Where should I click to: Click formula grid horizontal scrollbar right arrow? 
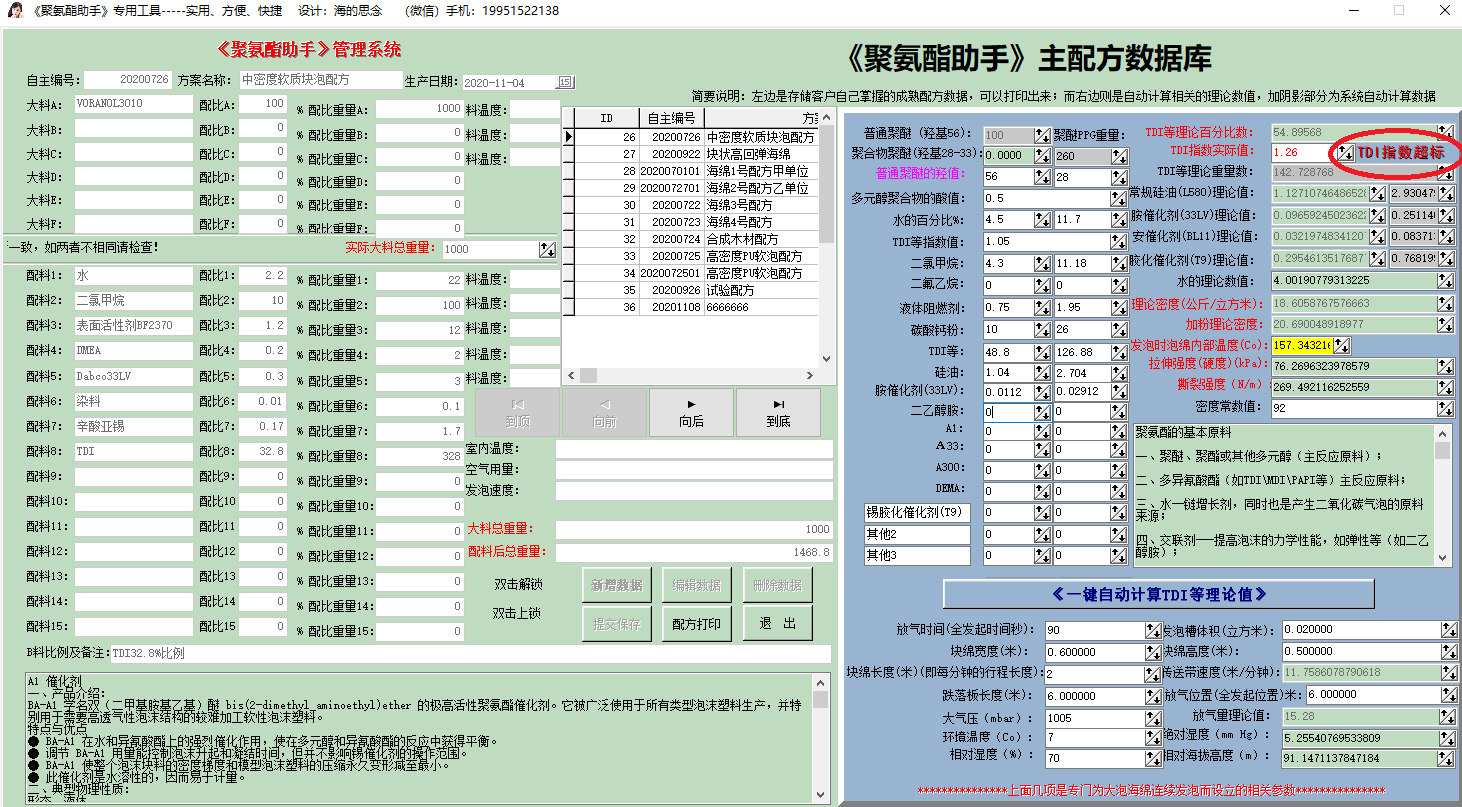click(811, 375)
